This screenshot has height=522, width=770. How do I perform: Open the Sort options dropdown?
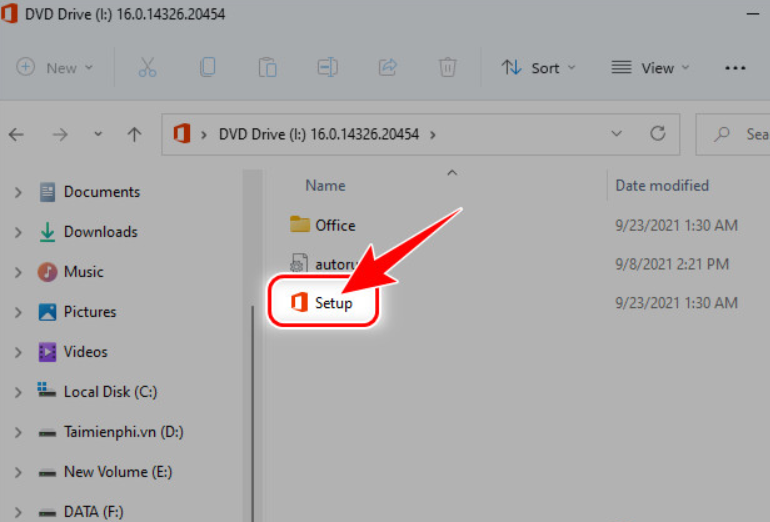point(538,67)
